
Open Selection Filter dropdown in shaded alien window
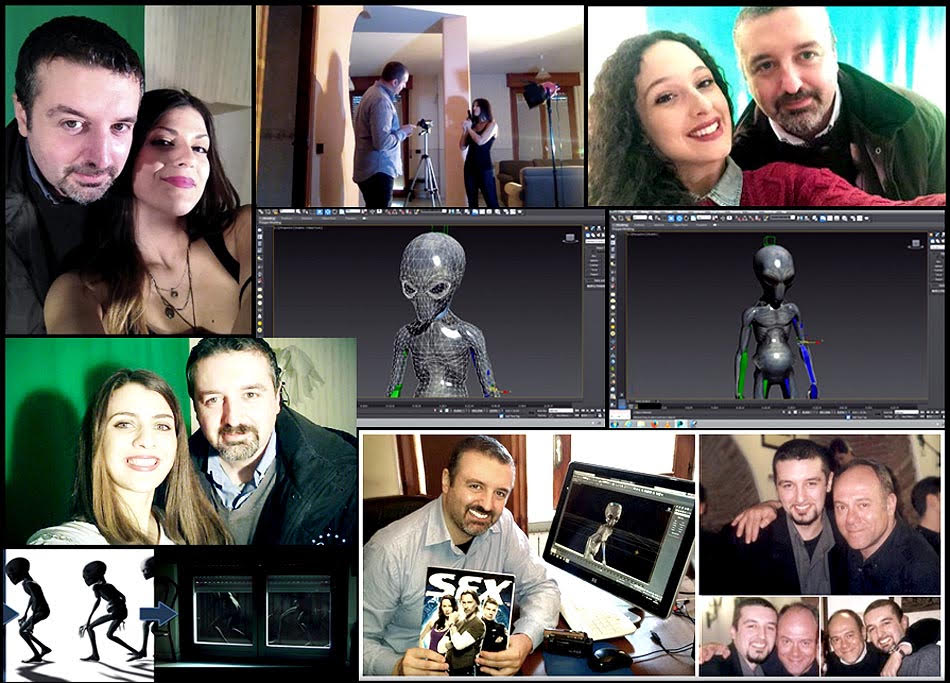point(640,218)
